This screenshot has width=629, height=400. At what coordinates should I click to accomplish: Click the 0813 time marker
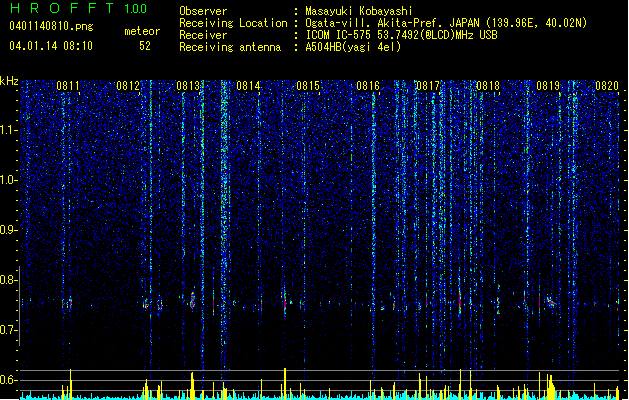[188, 86]
